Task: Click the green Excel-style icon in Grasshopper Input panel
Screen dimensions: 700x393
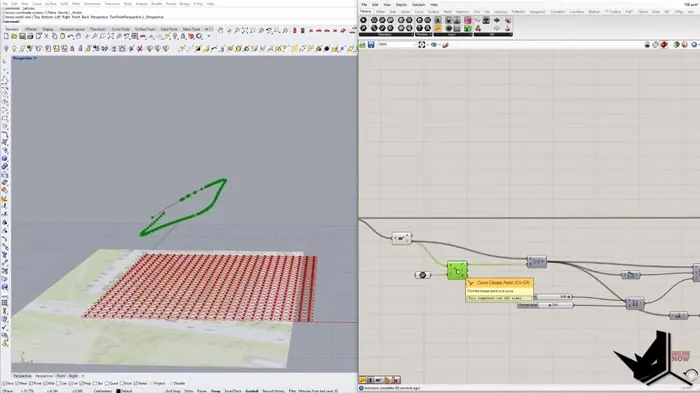Action: [x=467, y=29]
